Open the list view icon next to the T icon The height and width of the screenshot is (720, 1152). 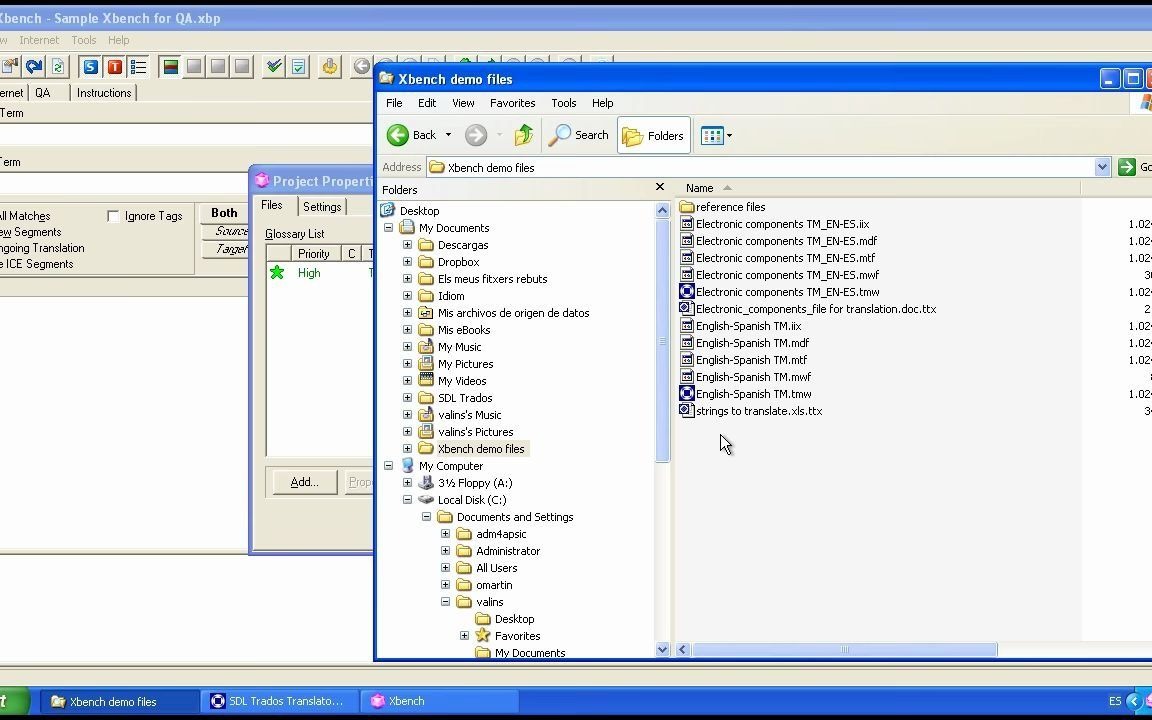click(x=139, y=65)
